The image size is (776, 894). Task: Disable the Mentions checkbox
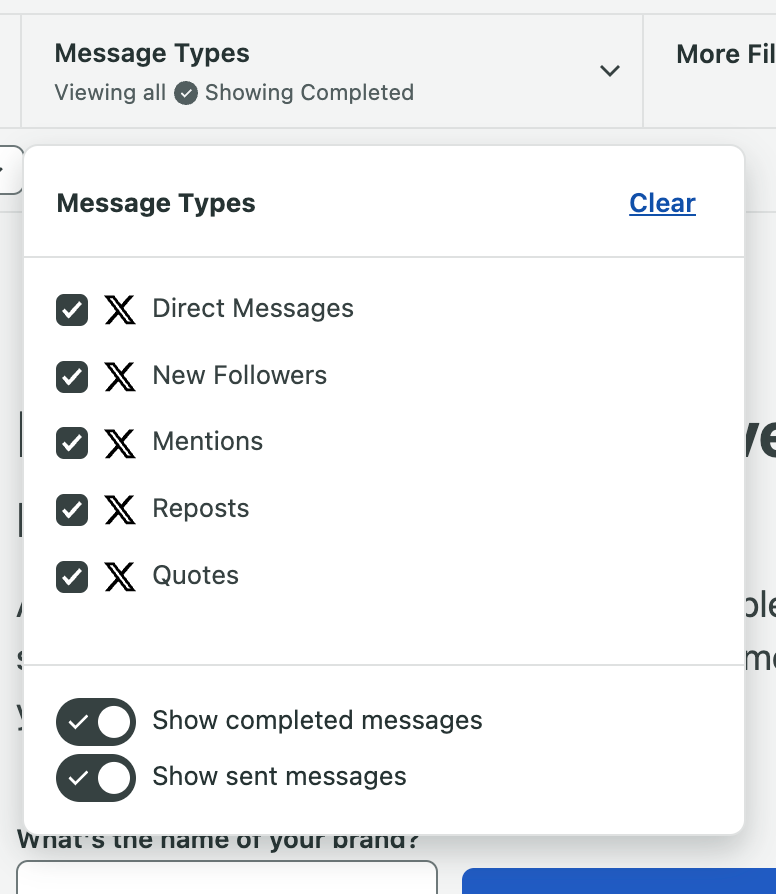(71, 443)
